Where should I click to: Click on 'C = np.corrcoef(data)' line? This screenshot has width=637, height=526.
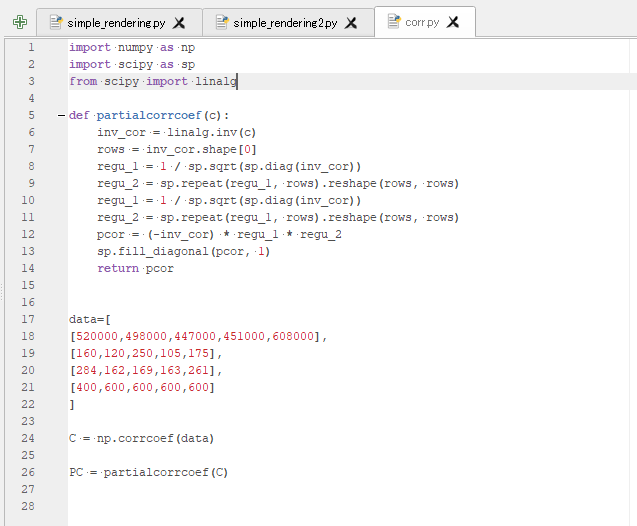click(141, 438)
